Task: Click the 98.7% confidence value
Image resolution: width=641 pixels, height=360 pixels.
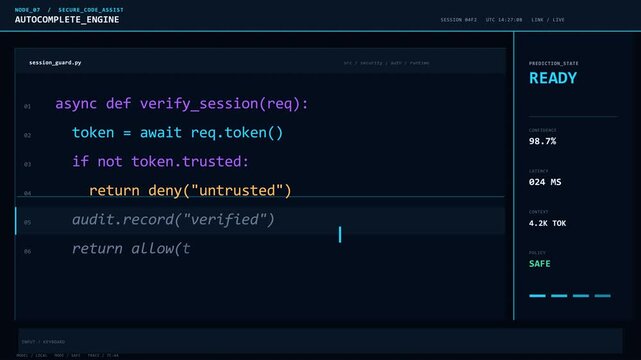Action: click(x=542, y=141)
